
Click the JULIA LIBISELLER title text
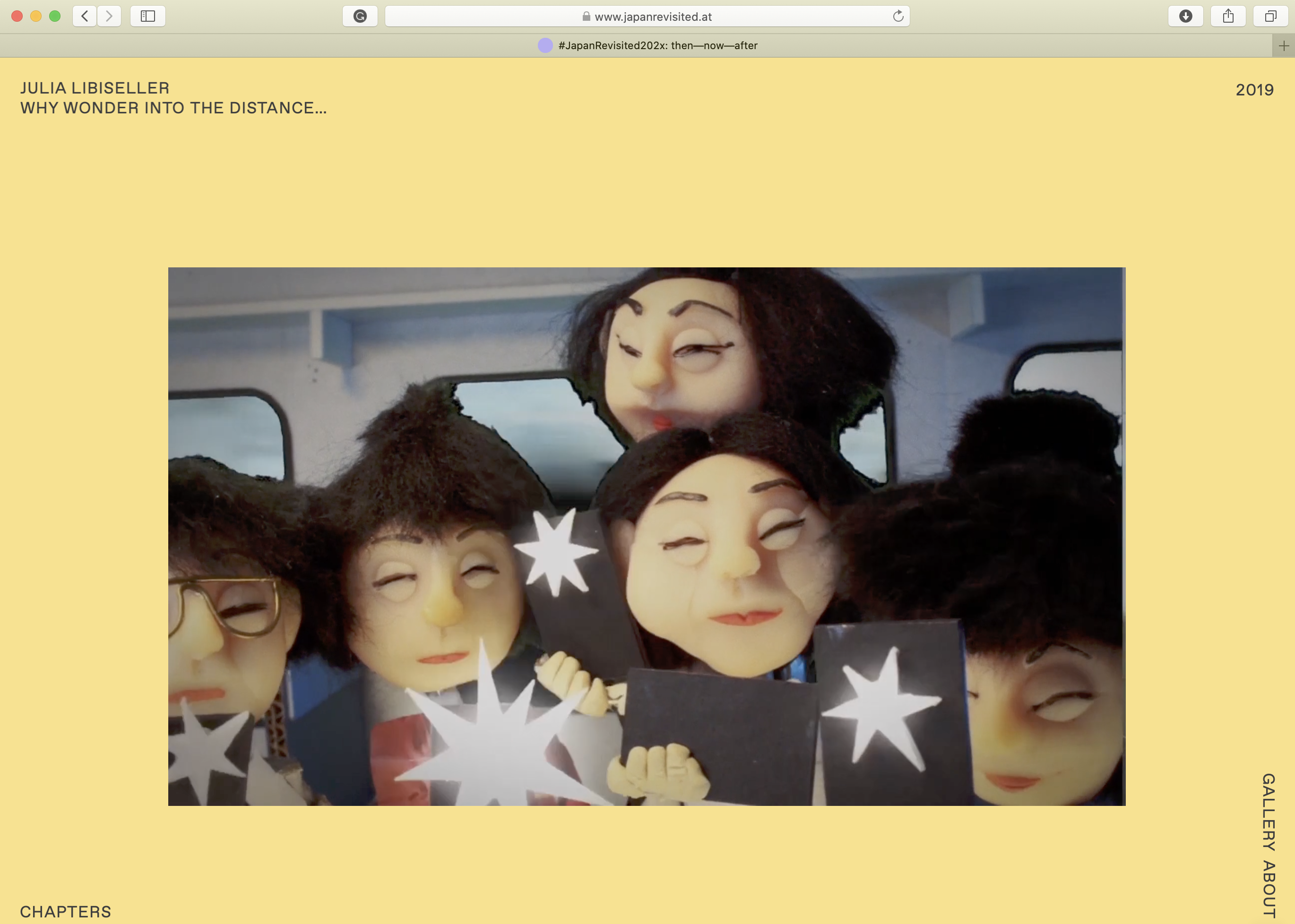95,88
